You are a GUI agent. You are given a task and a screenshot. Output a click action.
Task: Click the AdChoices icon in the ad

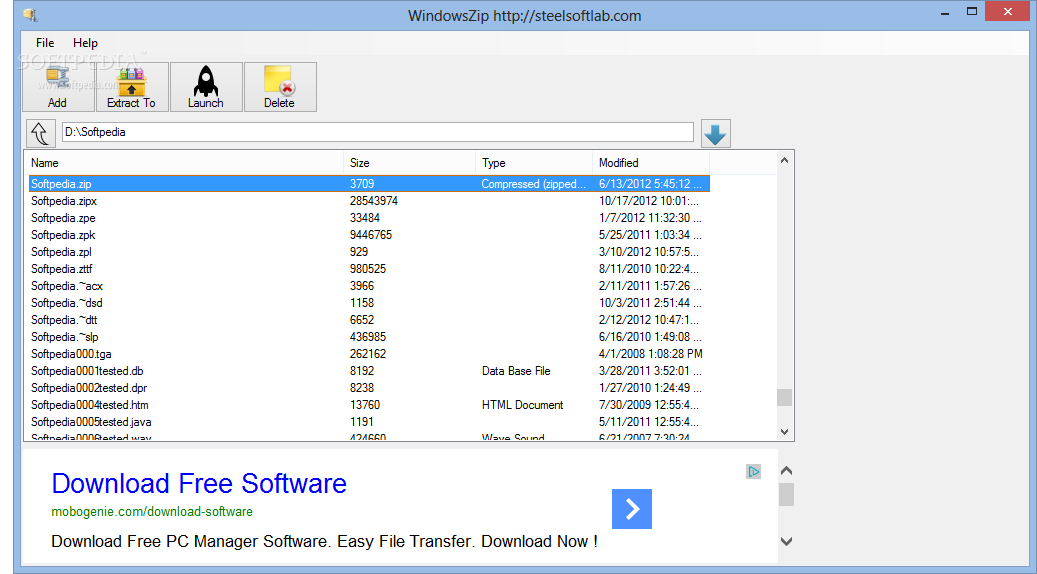(x=753, y=472)
